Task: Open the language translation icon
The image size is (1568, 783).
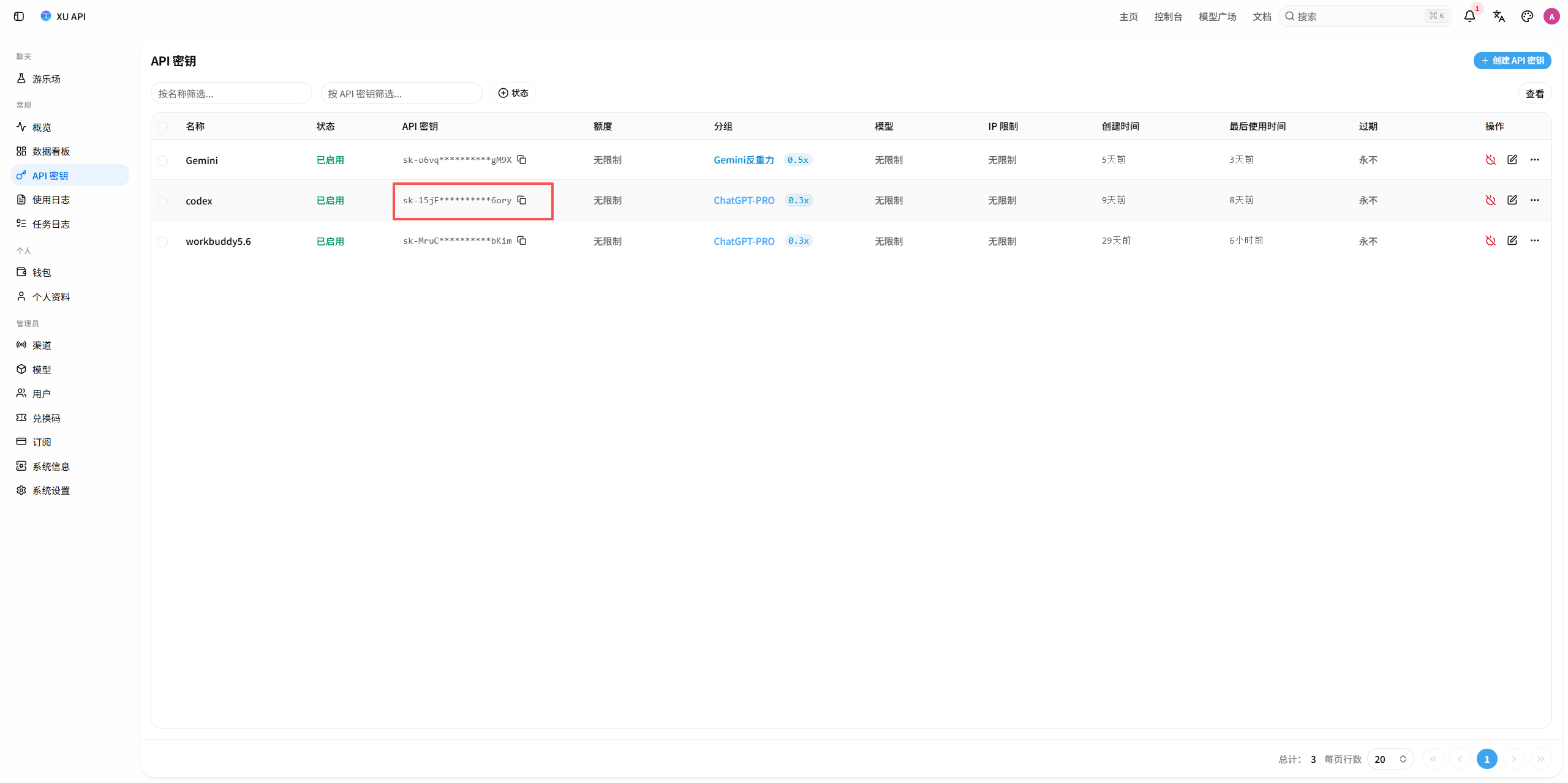Action: click(x=1499, y=17)
